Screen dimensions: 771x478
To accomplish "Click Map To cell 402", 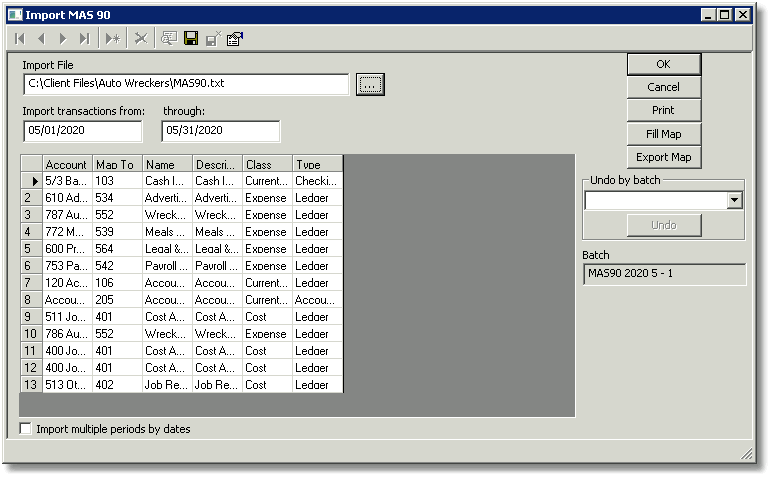I will (x=118, y=385).
